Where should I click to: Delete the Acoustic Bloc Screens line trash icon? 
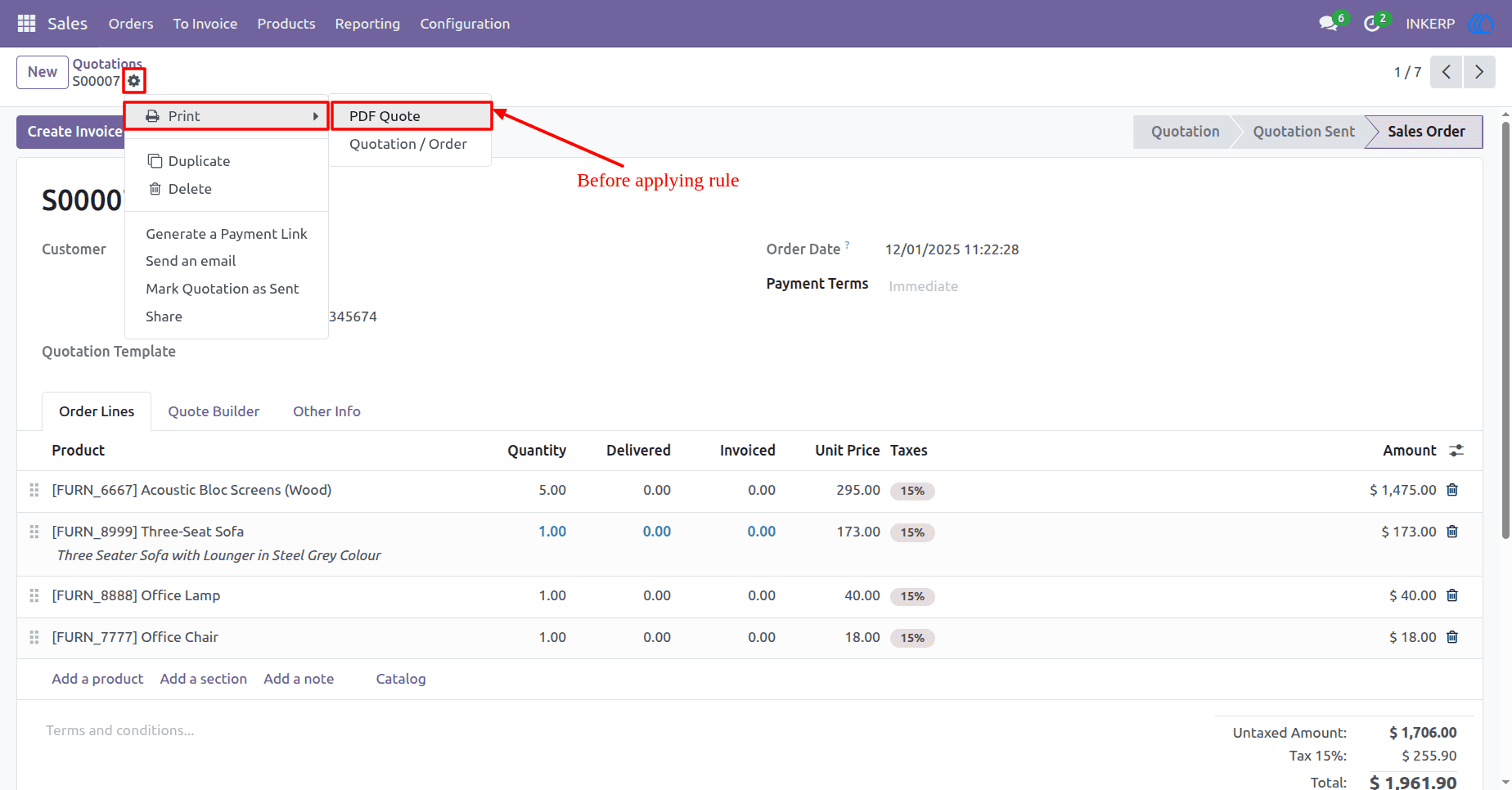(1452, 490)
